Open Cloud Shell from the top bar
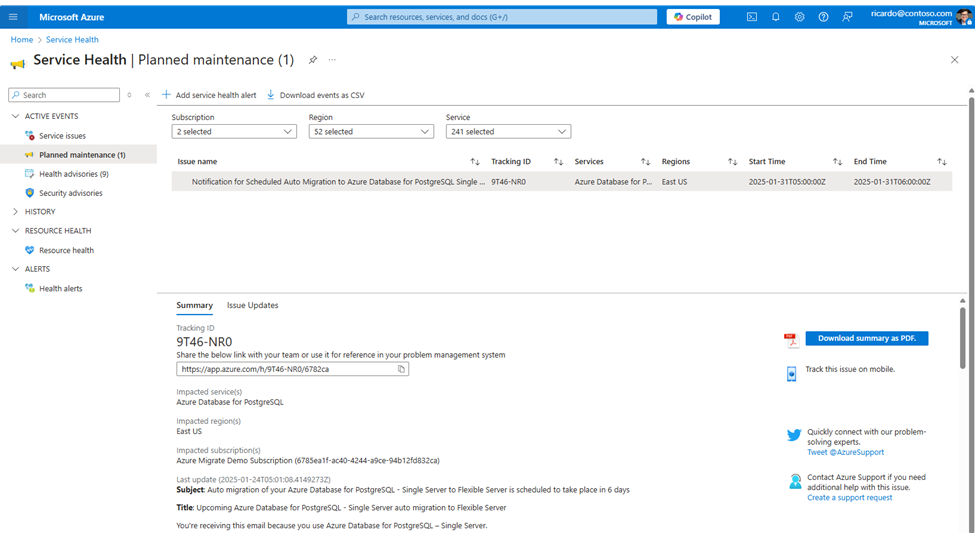975x533 pixels. 752,17
